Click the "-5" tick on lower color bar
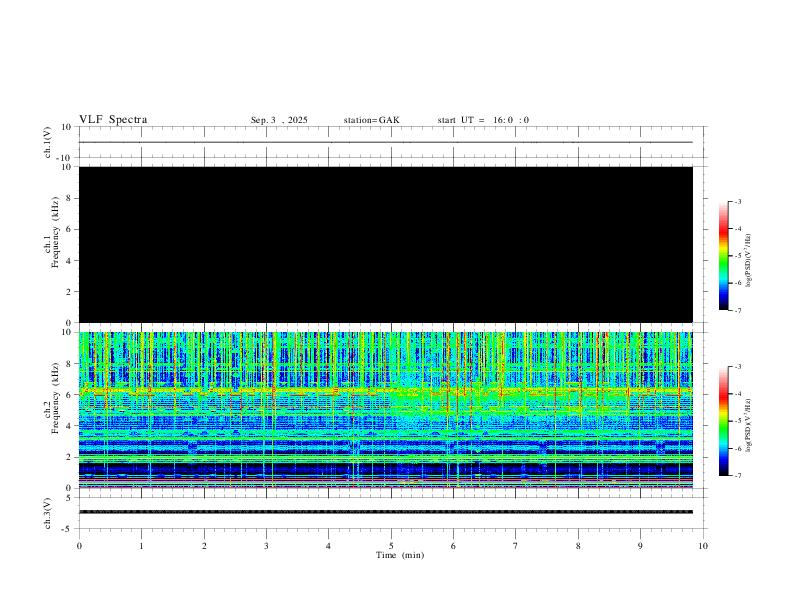 pos(738,421)
